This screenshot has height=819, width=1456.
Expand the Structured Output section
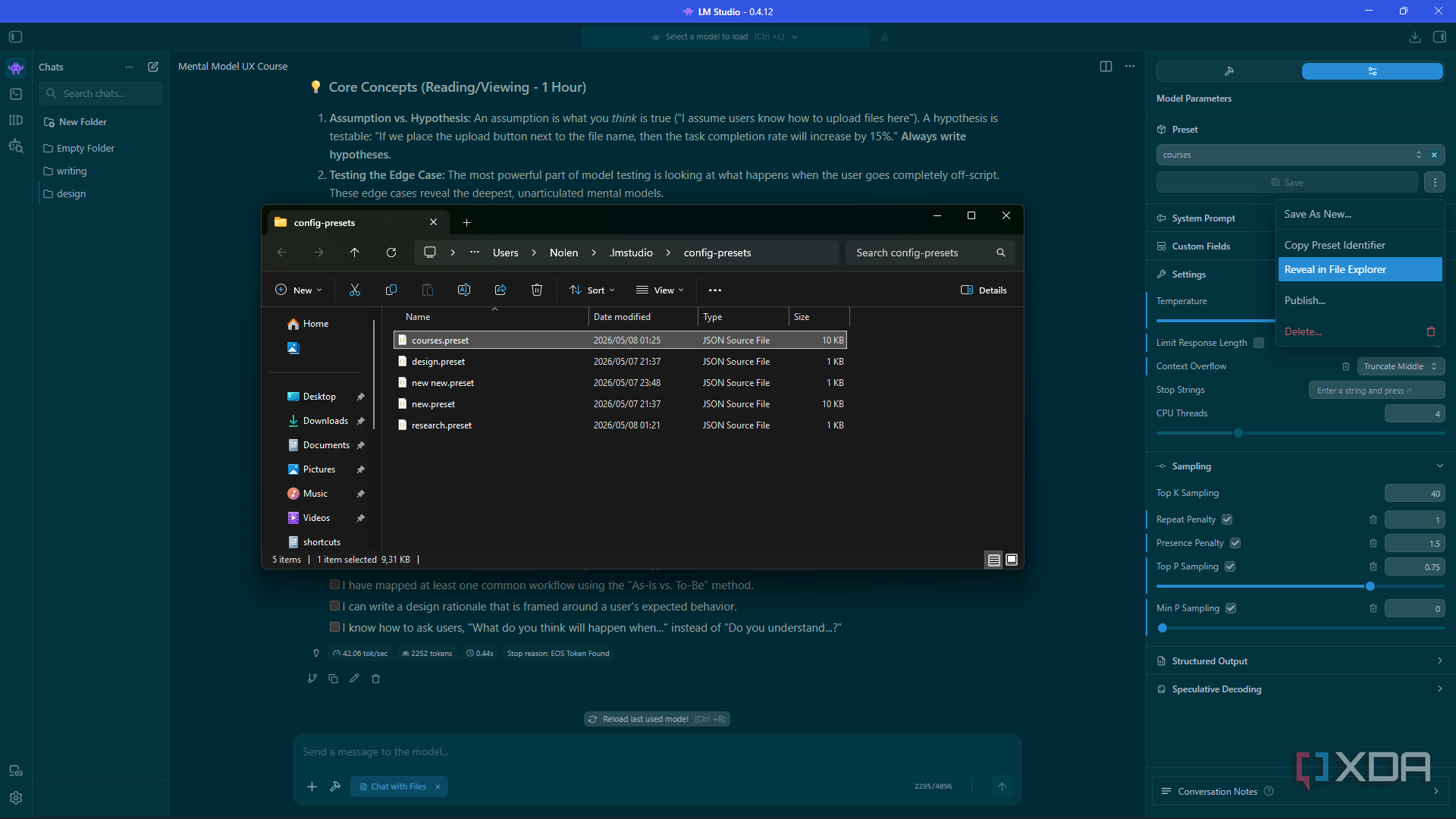(1301, 661)
